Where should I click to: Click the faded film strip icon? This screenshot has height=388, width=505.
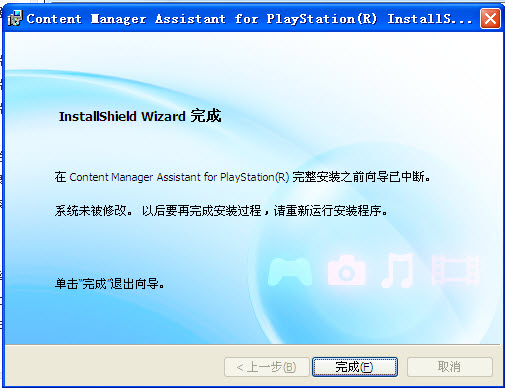click(455, 270)
